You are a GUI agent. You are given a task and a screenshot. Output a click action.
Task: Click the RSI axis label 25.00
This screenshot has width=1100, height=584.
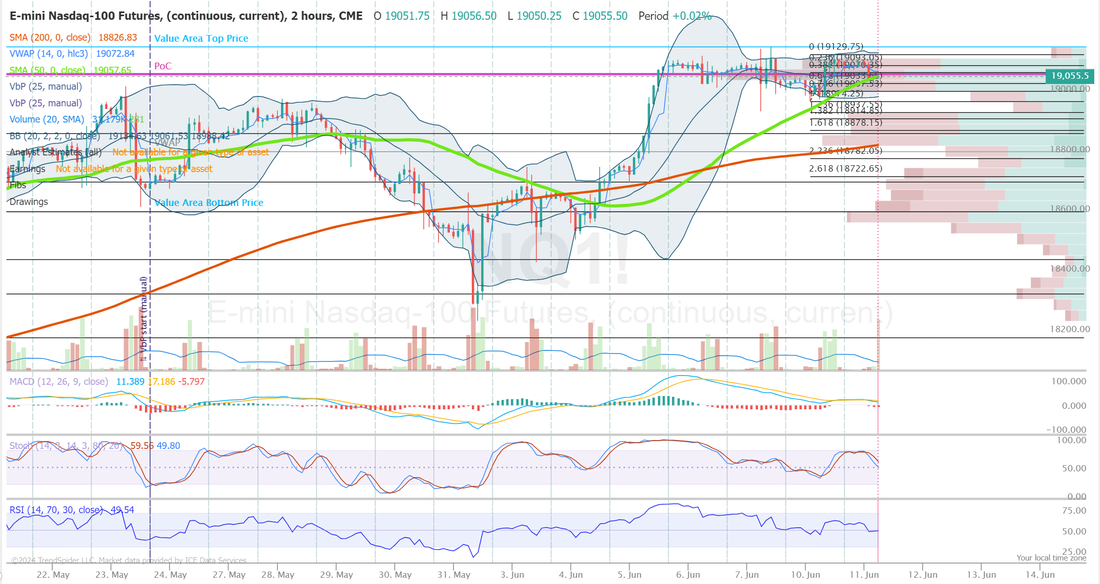pyautogui.click(x=1073, y=552)
